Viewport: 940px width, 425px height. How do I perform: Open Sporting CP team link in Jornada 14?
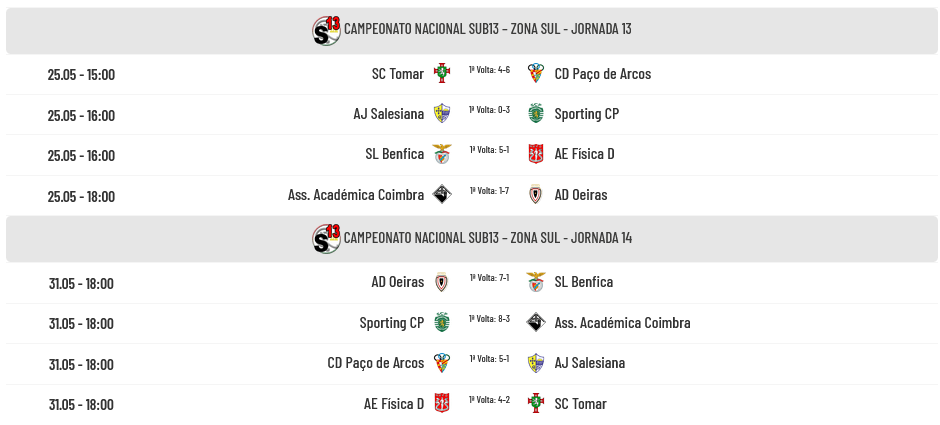coord(391,322)
